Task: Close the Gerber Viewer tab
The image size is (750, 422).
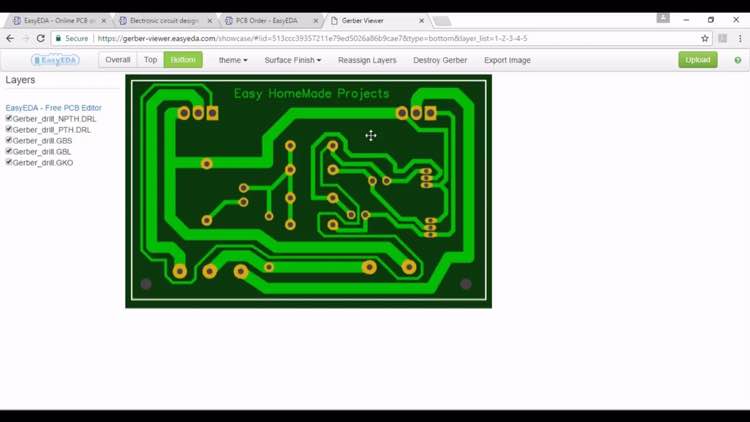Action: pos(421,21)
